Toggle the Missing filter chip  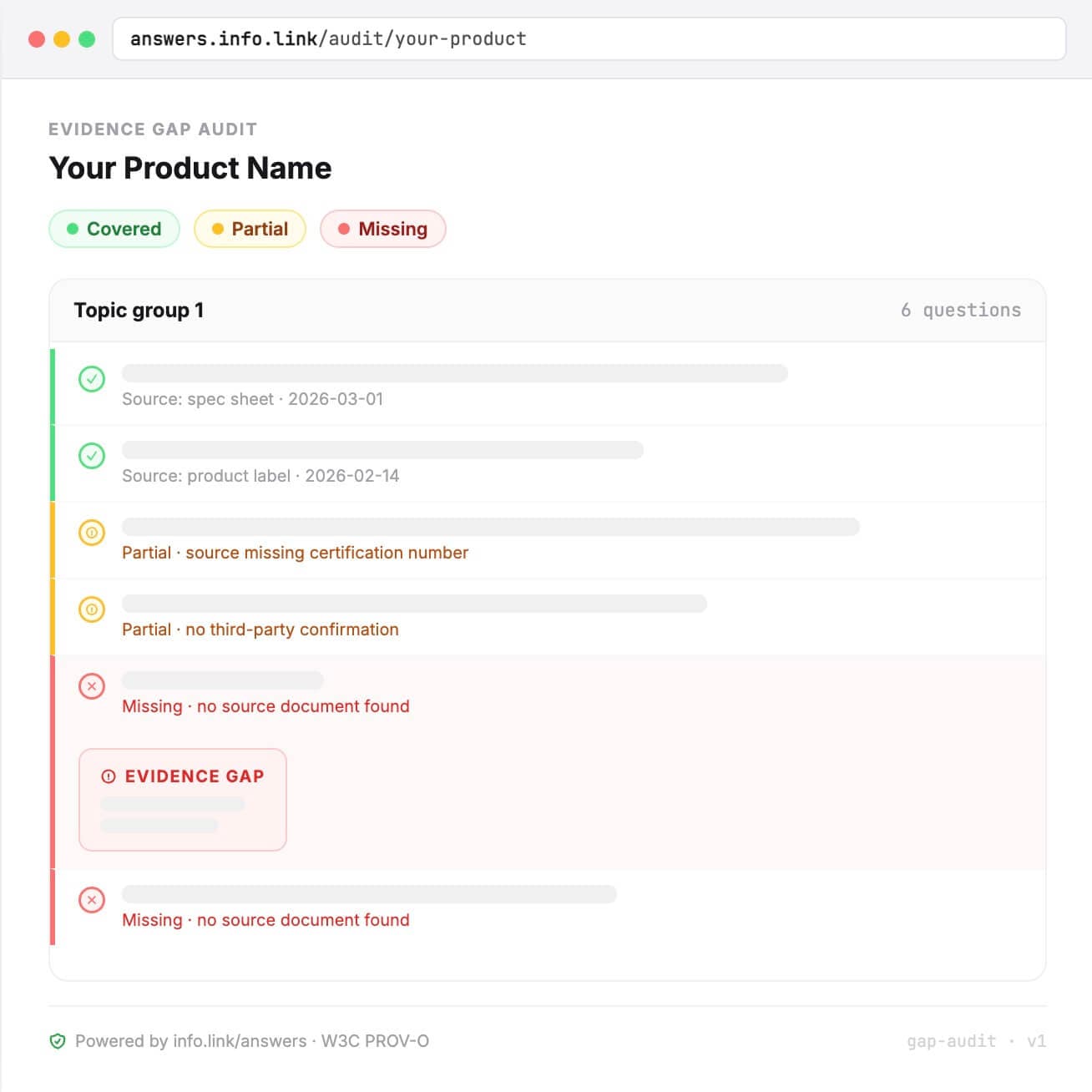pos(383,229)
